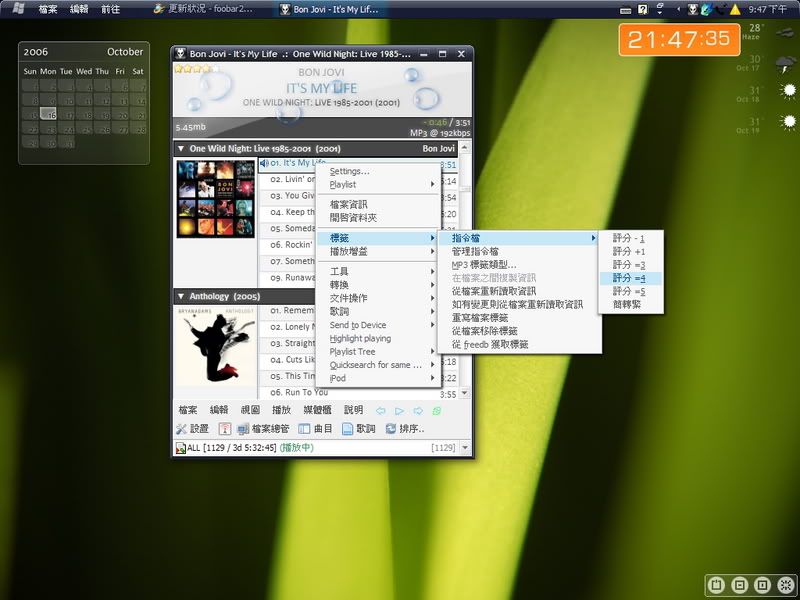Screen dimensions: 800x600
Task: Click the blue-green tray icon
Action: pyautogui.click(x=706, y=9)
